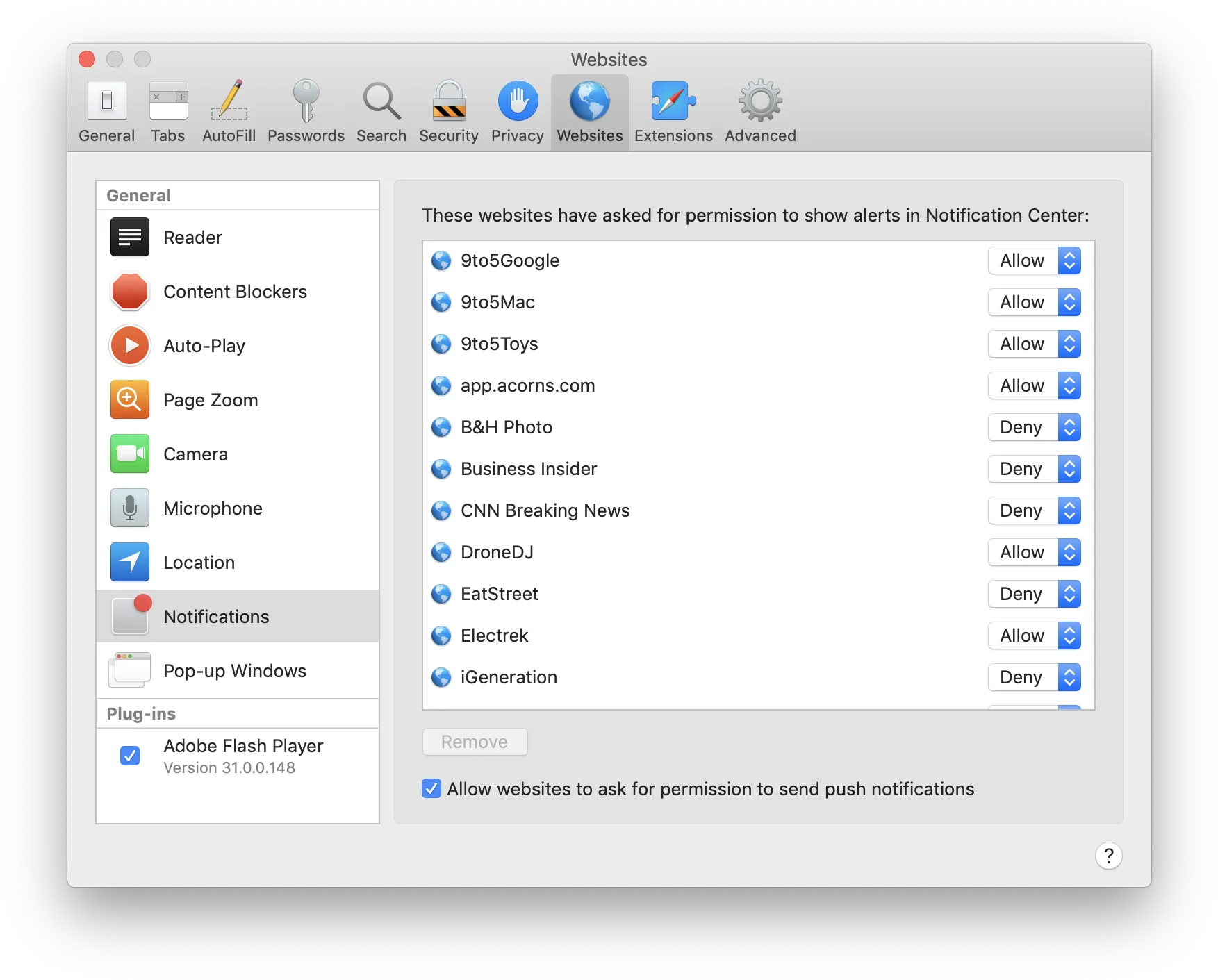Open help with the question mark button
The height and width of the screenshot is (980, 1218).
[x=1108, y=856]
